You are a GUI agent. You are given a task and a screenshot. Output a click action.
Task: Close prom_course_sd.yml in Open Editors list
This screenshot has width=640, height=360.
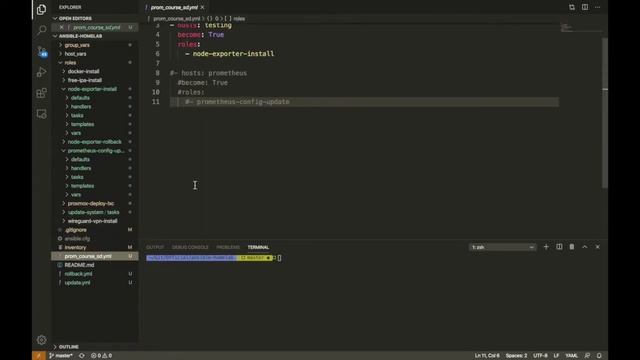[x=61, y=27]
